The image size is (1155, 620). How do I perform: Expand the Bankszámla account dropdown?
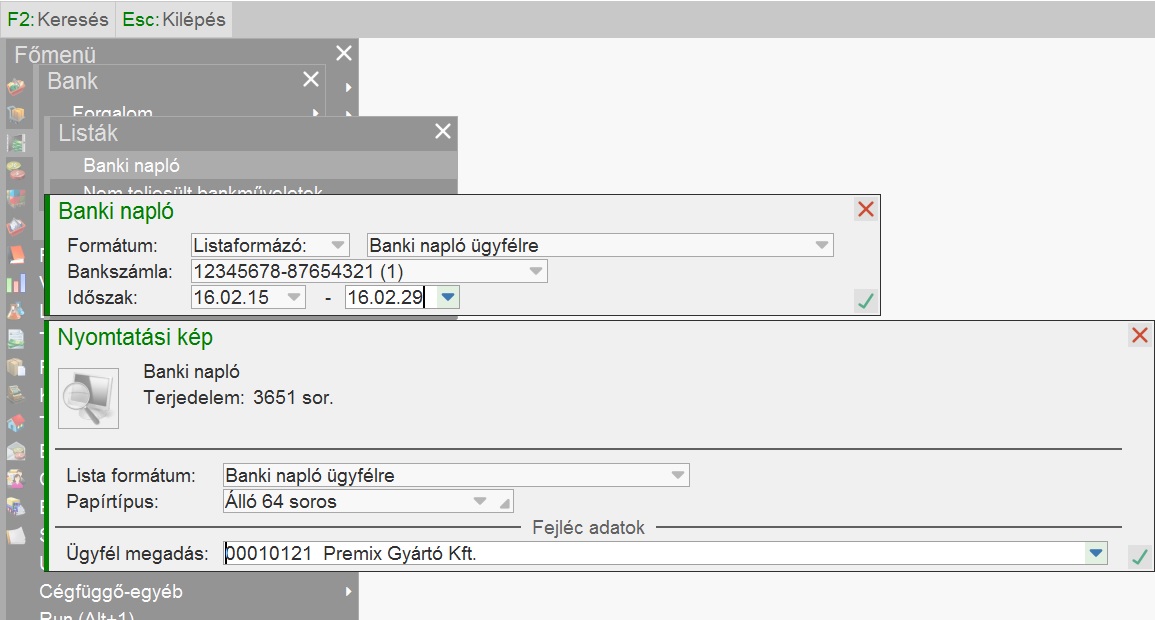point(536,271)
